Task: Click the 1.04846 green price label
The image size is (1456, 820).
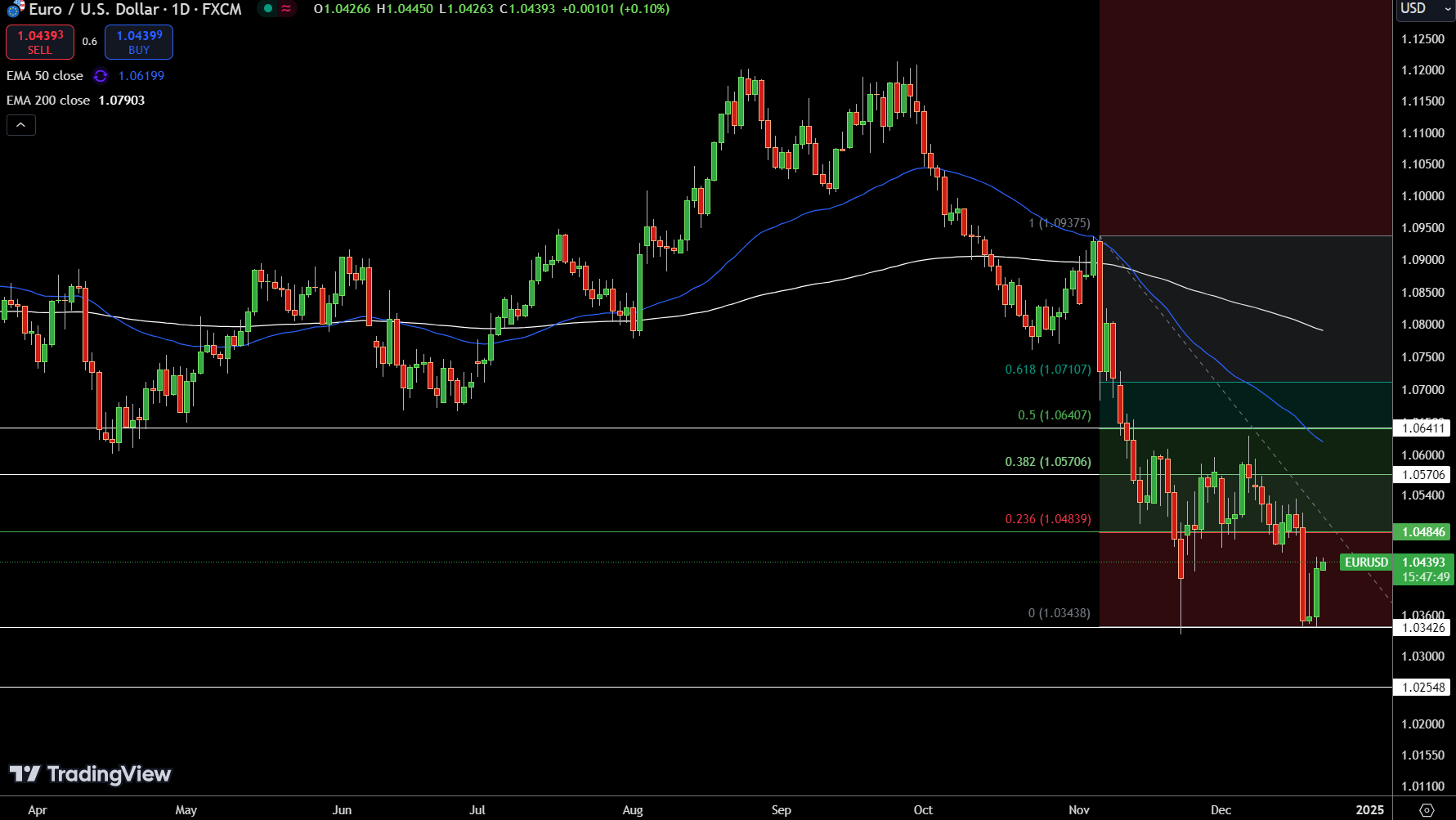Action: click(1422, 532)
